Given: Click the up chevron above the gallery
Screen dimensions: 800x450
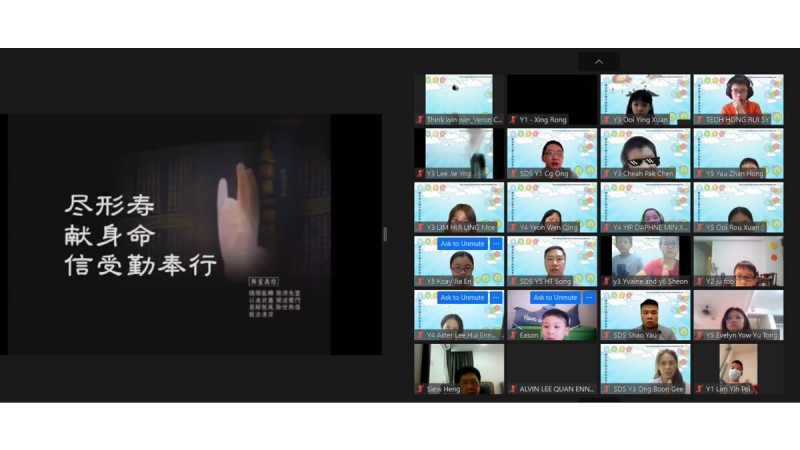Looking at the screenshot, I should (599, 62).
